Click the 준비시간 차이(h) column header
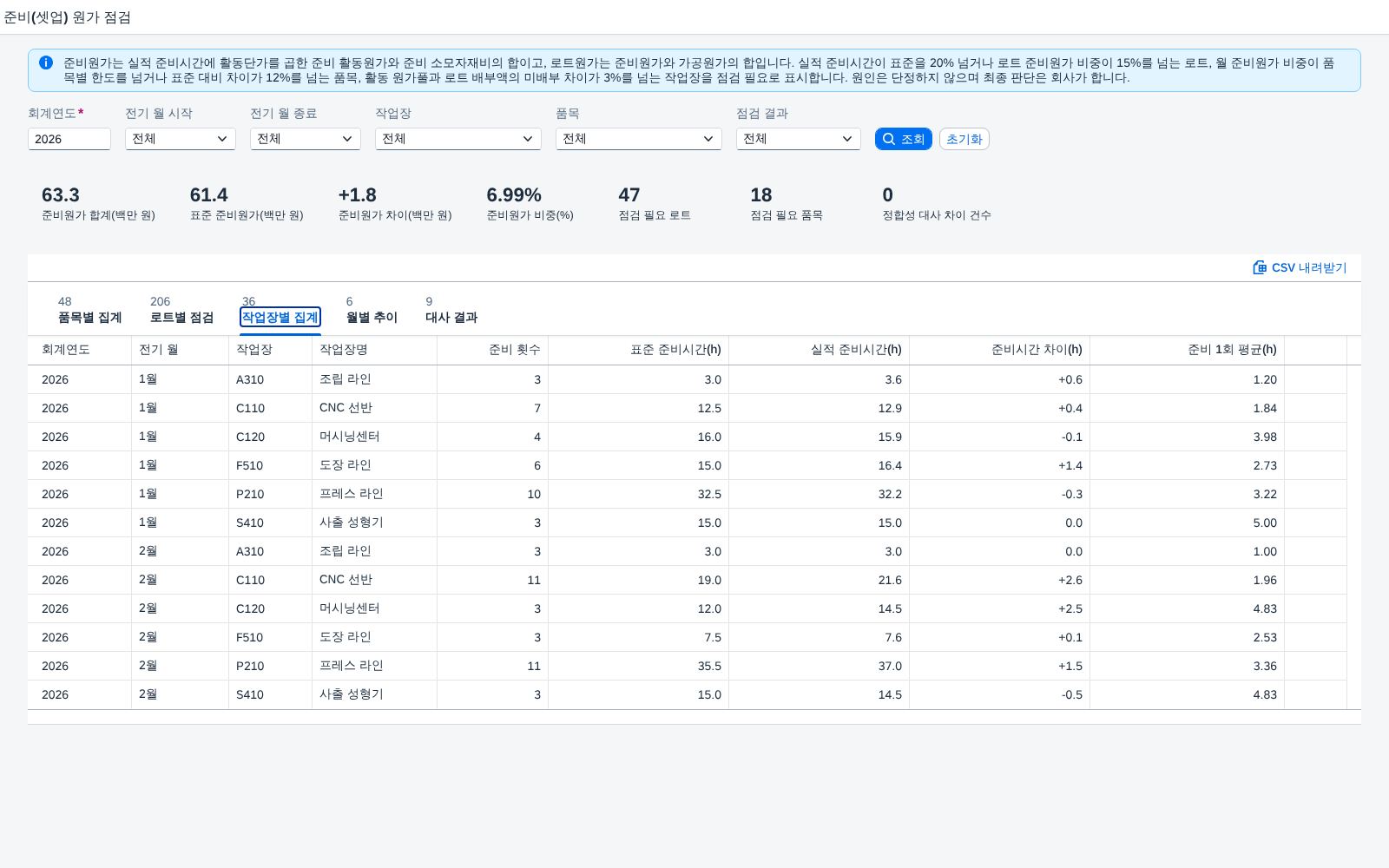This screenshot has width=1389, height=868. tap(1000, 350)
